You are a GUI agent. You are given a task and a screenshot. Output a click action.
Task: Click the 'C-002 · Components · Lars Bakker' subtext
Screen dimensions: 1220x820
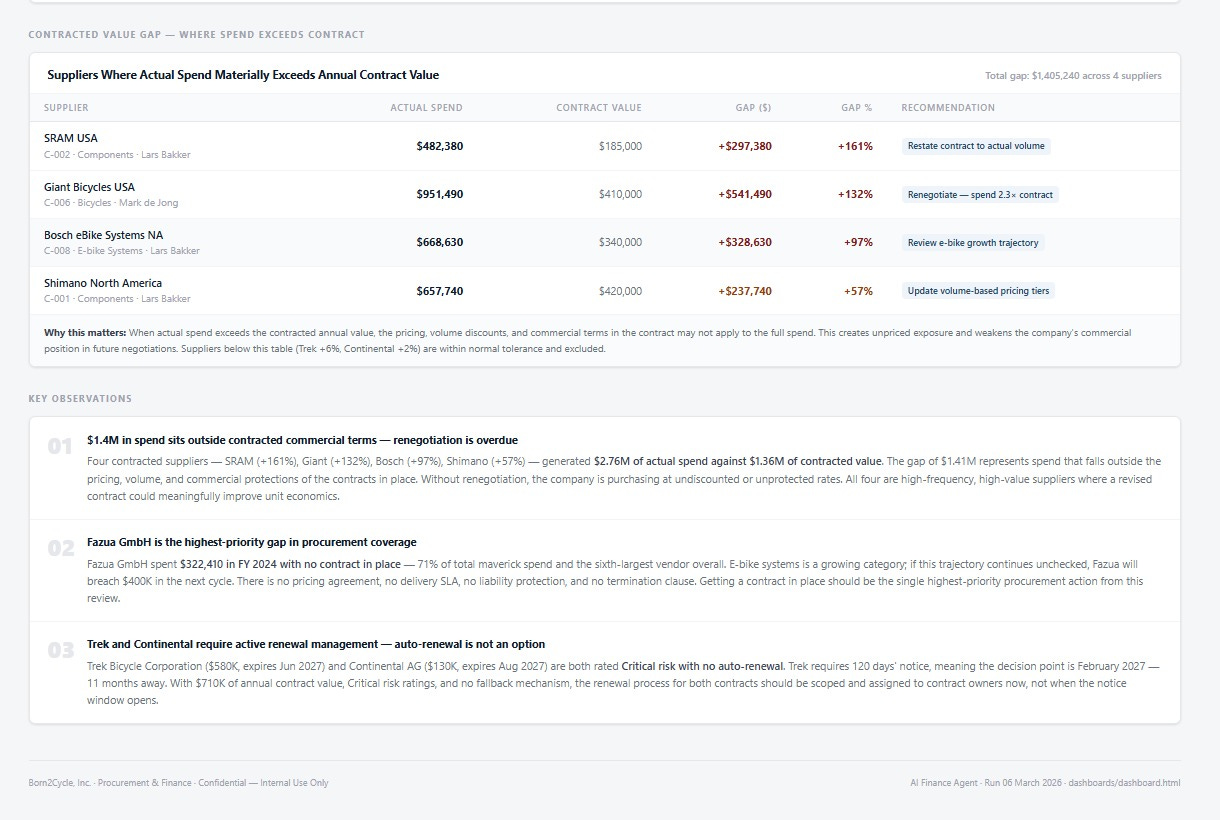pos(117,155)
